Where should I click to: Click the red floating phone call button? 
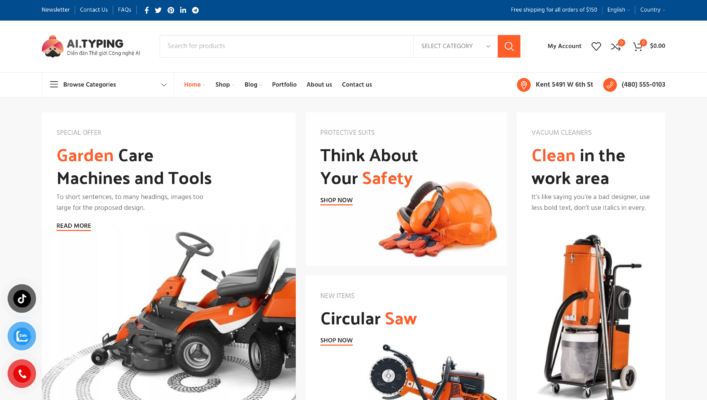point(22,373)
